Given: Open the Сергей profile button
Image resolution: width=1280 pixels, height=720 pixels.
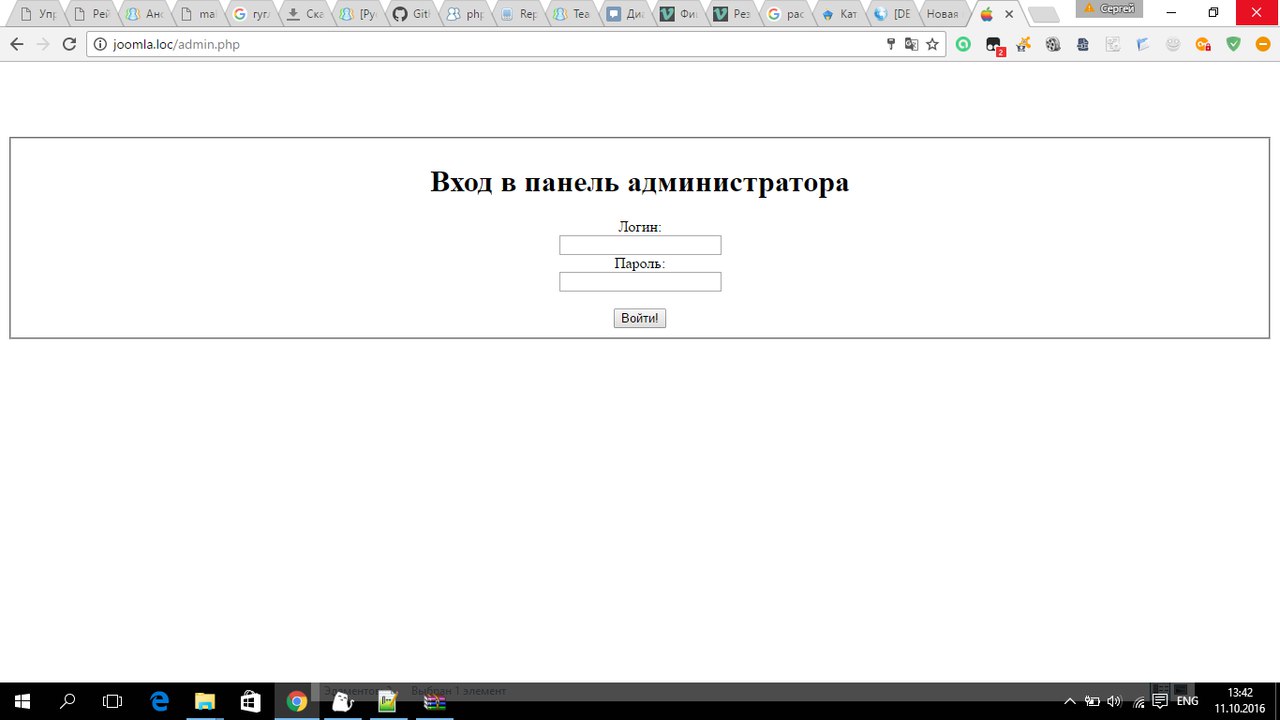Looking at the screenshot, I should (1109, 9).
